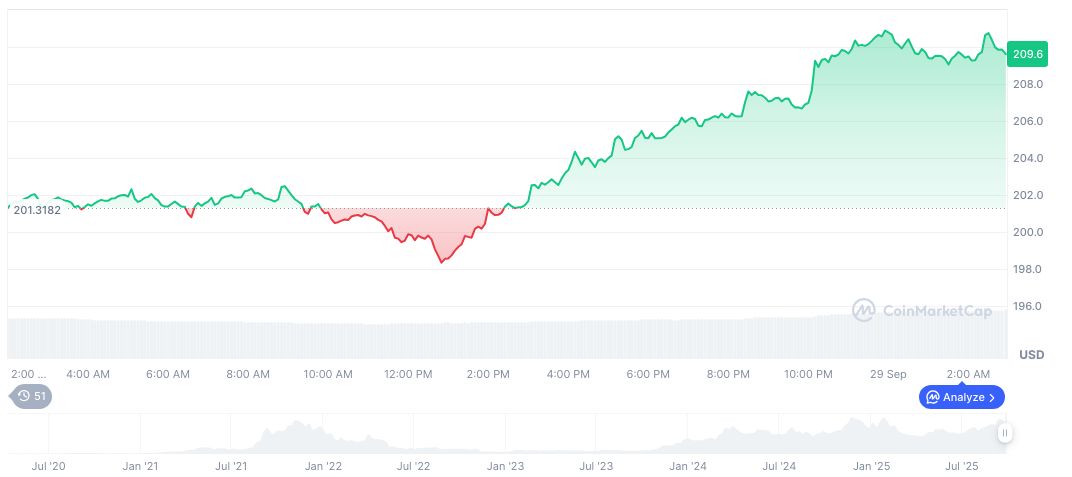Click Jan '24 on the overview timeline
Screen dimensions: 1072x477
(x=687, y=466)
